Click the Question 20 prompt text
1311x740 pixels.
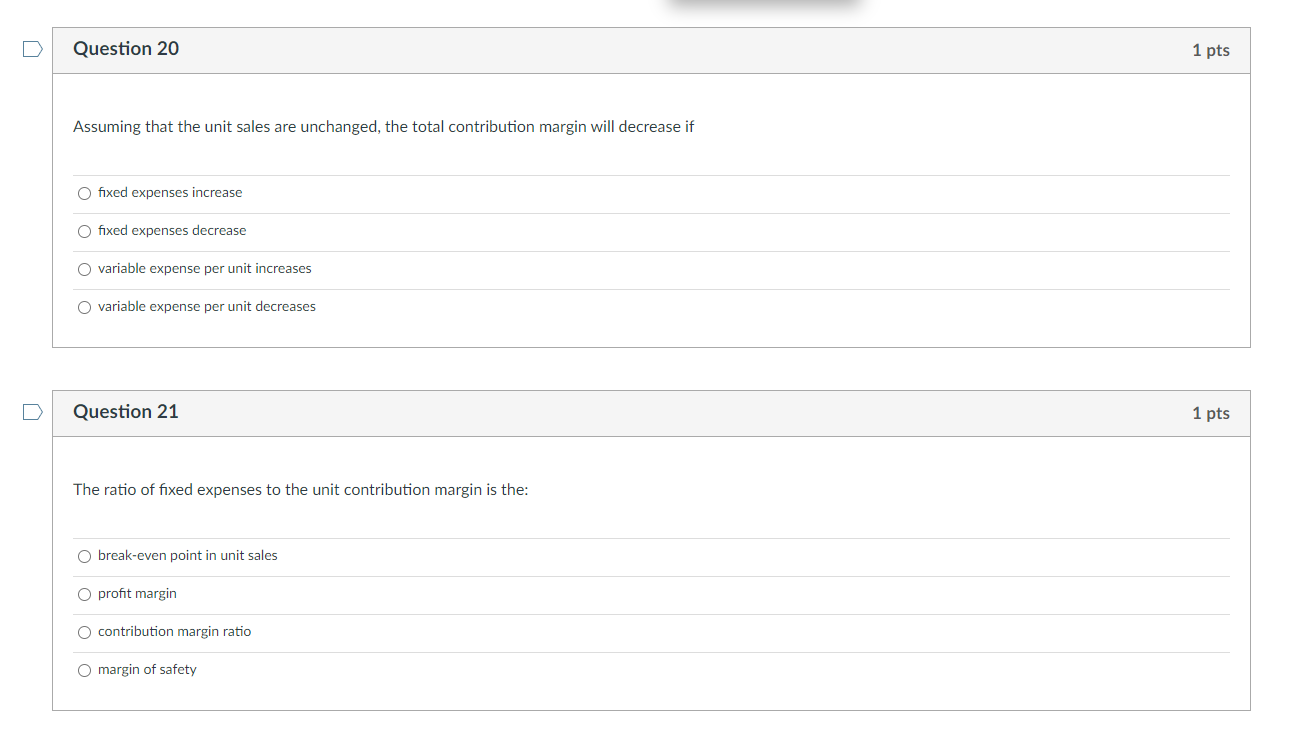click(384, 127)
